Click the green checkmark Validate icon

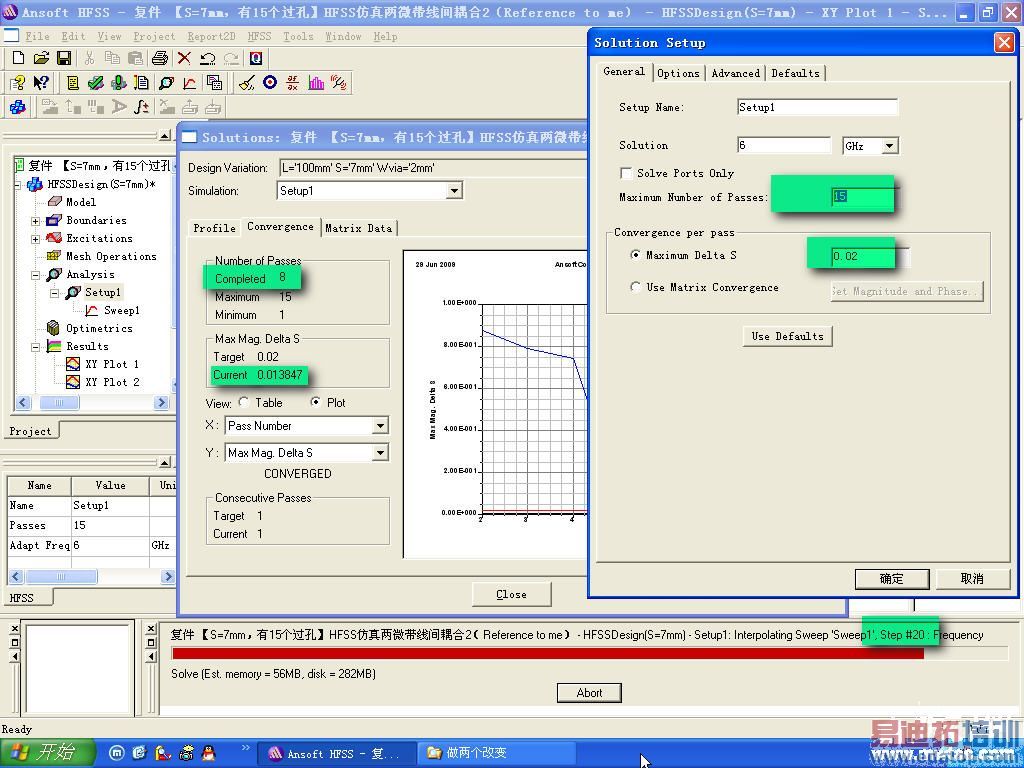tap(95, 83)
